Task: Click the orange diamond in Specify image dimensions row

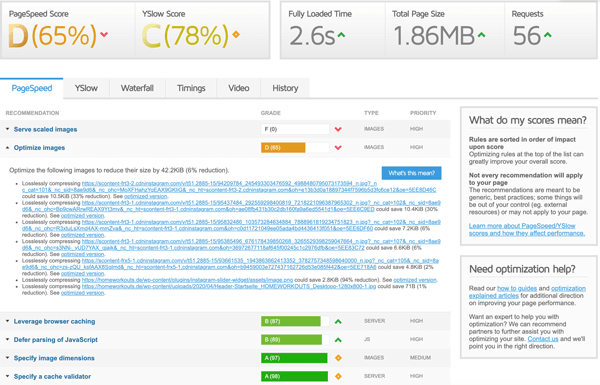Action: point(338,358)
